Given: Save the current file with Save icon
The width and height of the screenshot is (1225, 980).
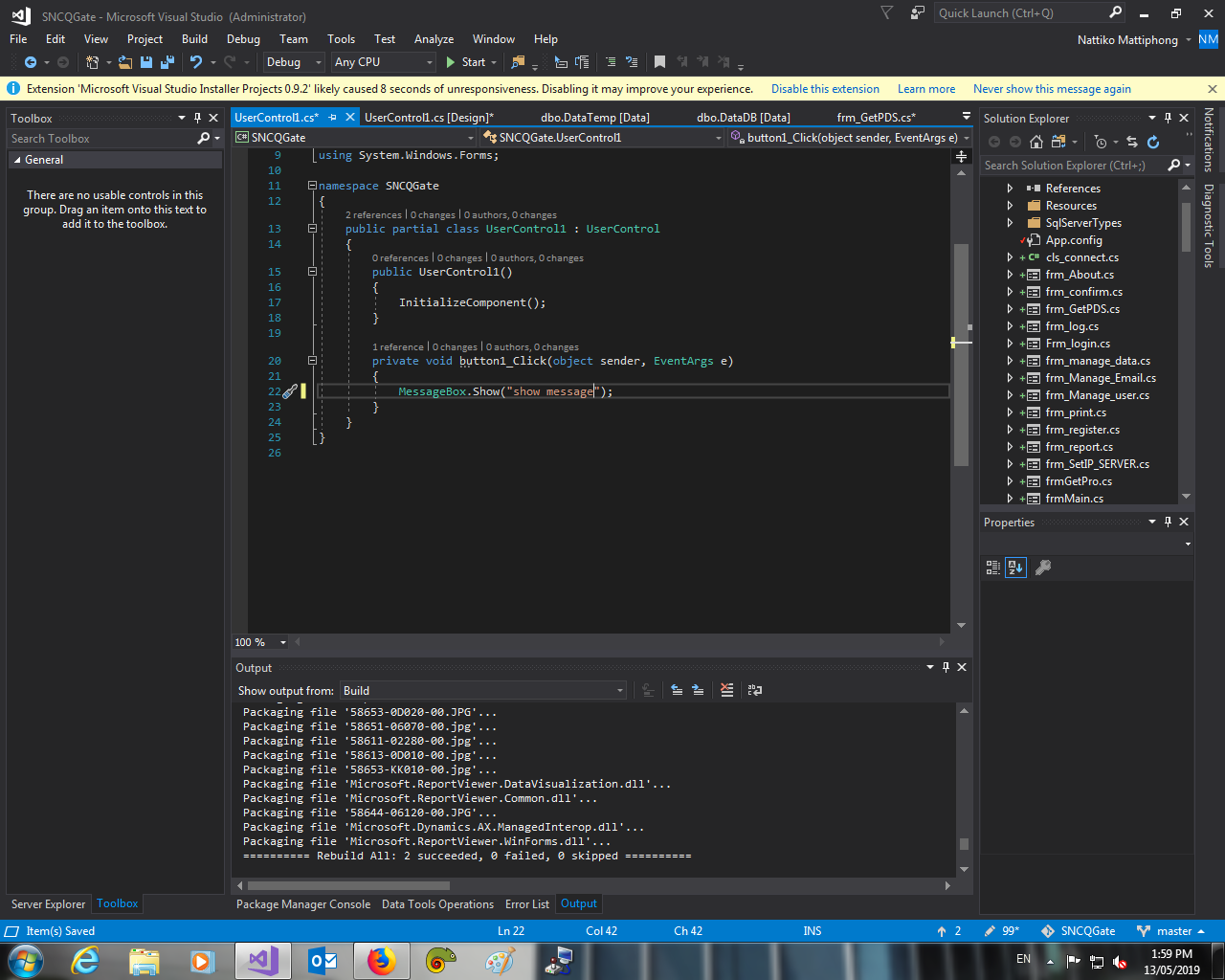Looking at the screenshot, I should pyautogui.click(x=146, y=62).
